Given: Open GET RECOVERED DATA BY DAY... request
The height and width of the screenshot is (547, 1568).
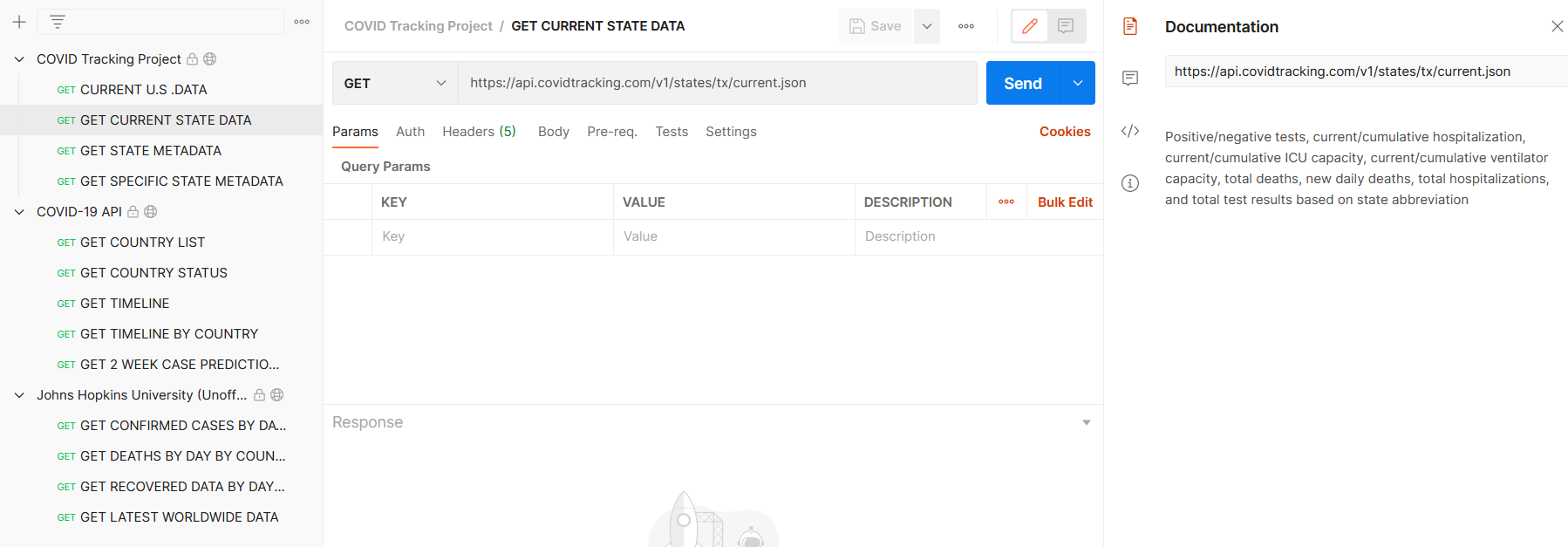Looking at the screenshot, I should coord(161,487).
